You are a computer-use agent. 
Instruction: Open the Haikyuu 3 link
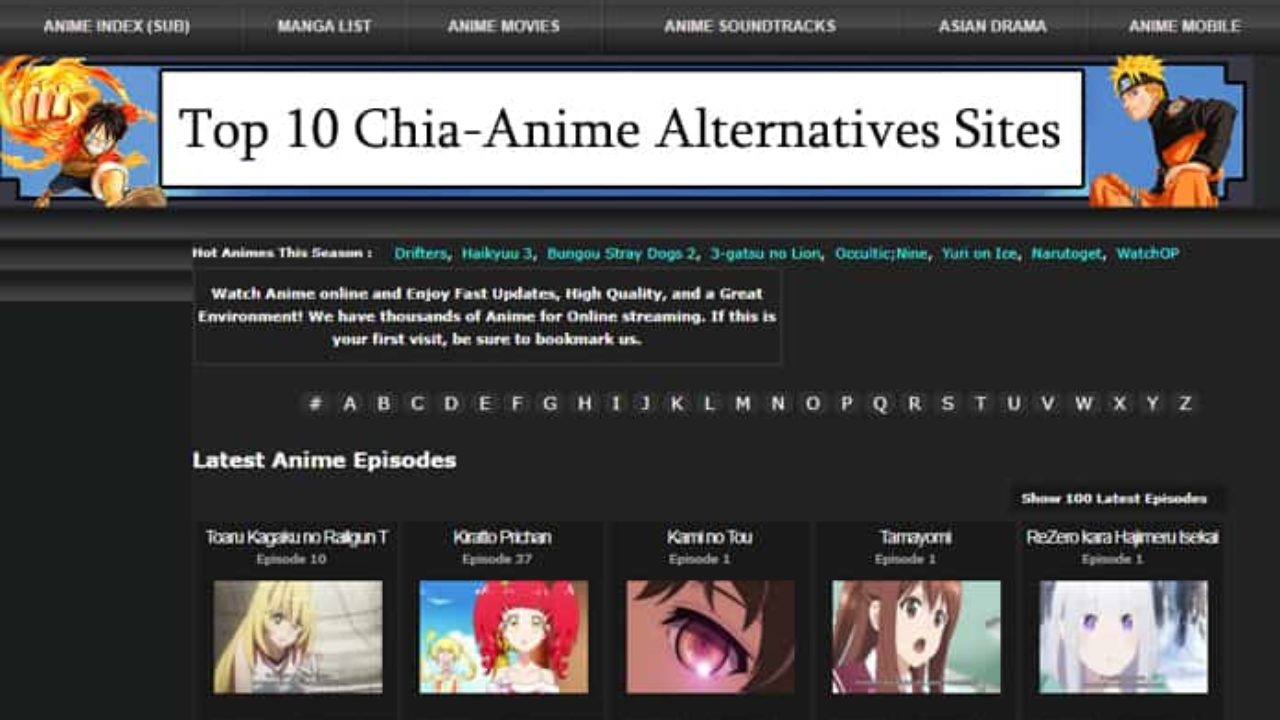(x=497, y=254)
